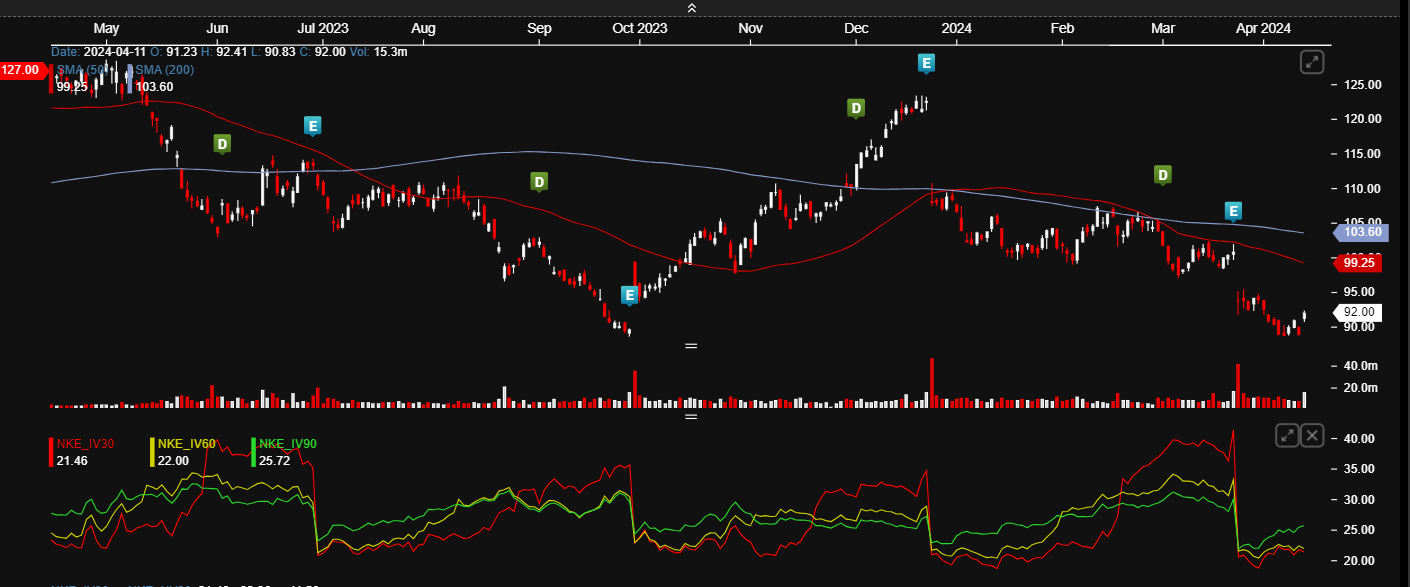
Task: Click the Nov time axis label
Action: (750, 28)
